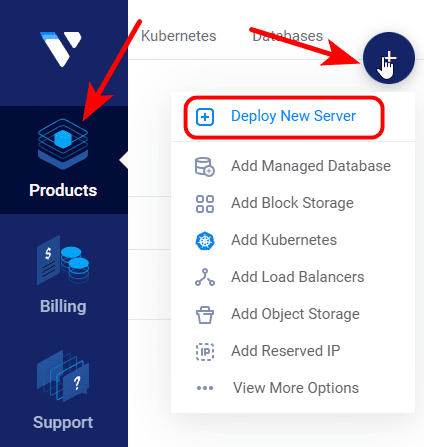Screen dimensions: 424x447
Task: Switch to the Kubernetes tab
Action: coord(179,36)
